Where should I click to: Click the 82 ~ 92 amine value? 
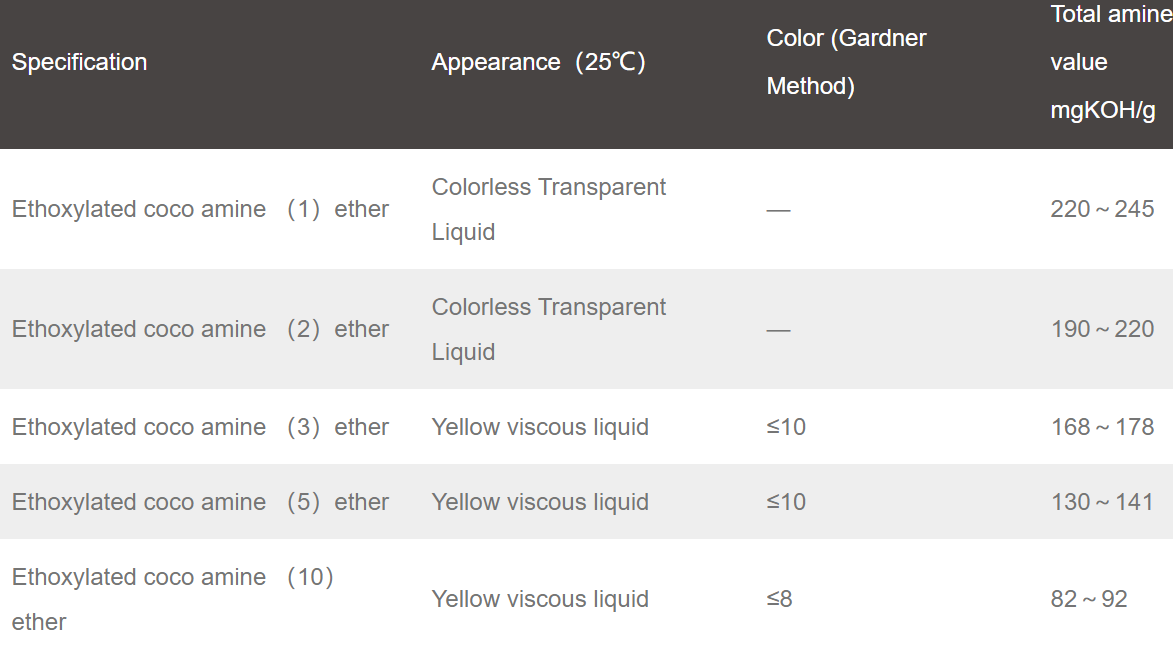tap(1088, 599)
